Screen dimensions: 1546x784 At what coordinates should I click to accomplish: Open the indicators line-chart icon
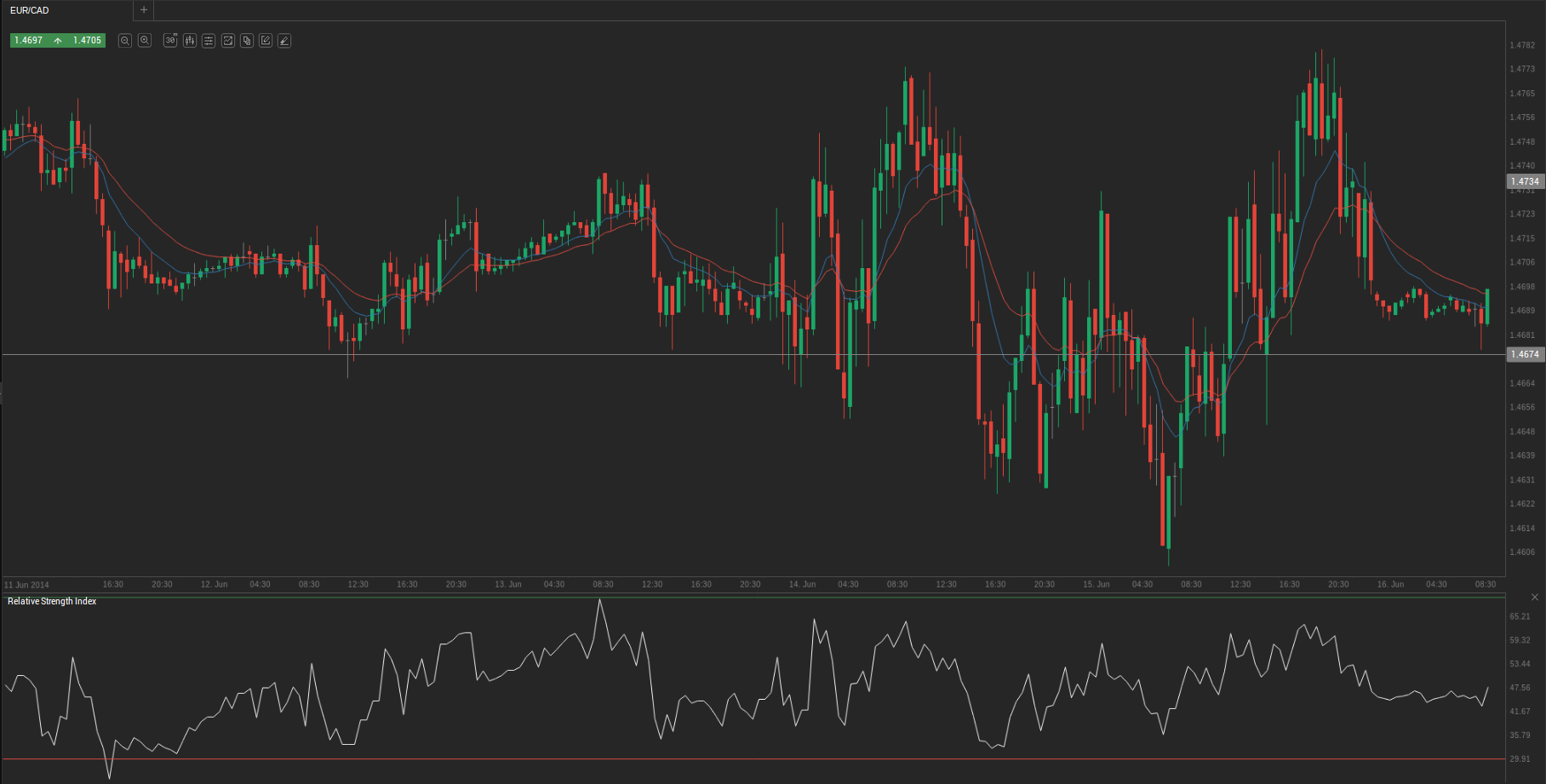pyautogui.click(x=228, y=41)
